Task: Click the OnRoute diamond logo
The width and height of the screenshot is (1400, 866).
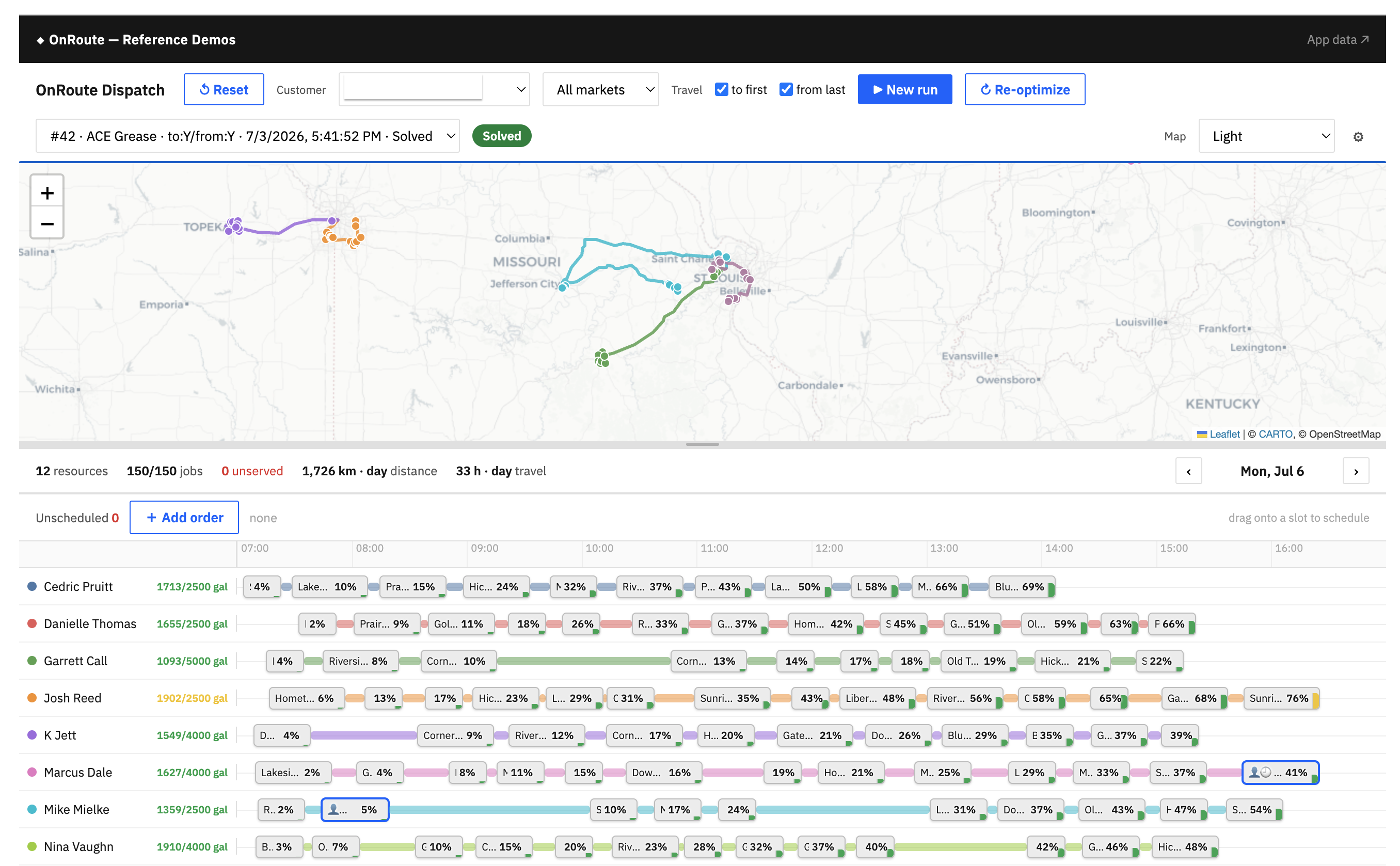Action: coord(40,40)
